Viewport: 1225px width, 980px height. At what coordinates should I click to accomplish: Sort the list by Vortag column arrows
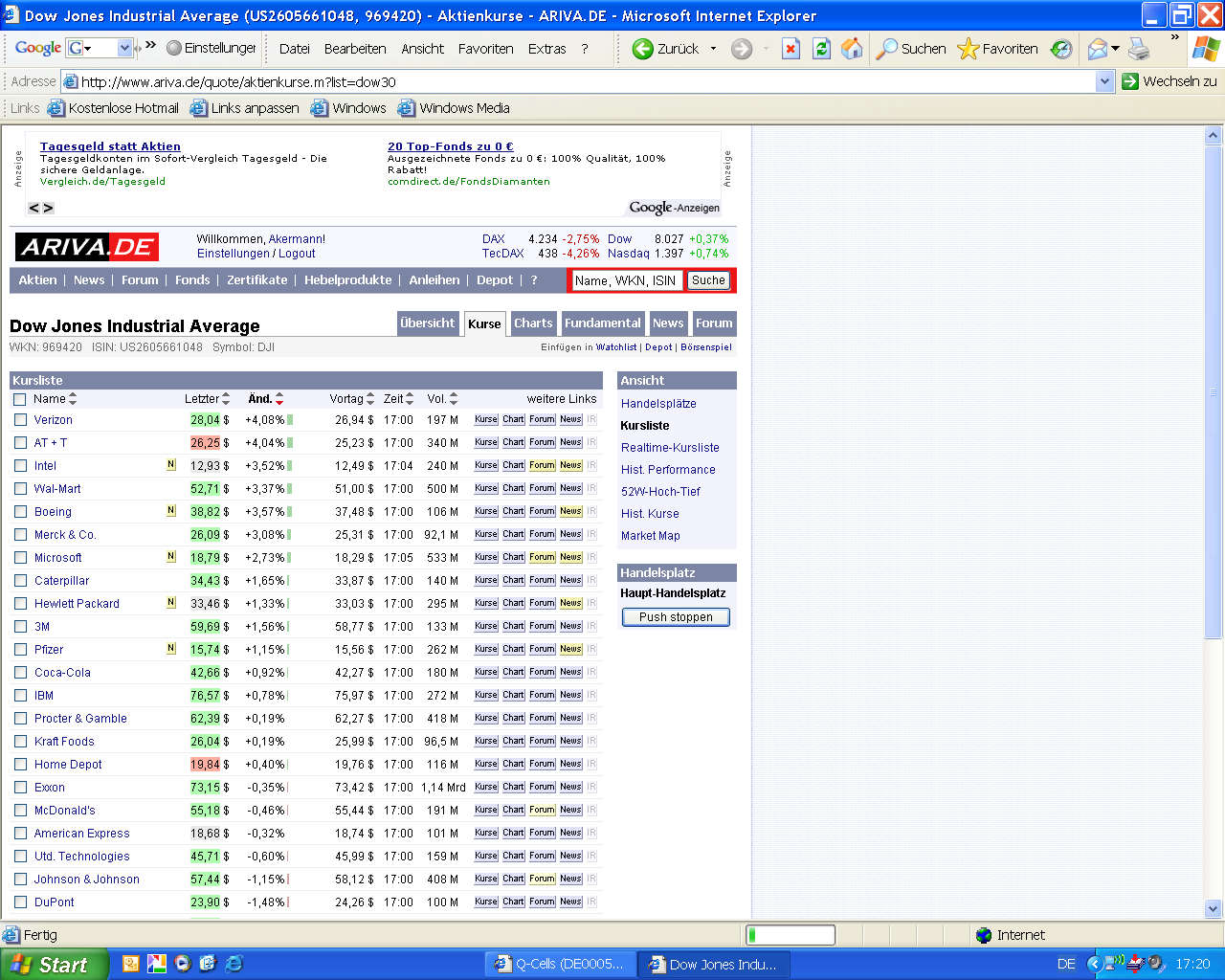(x=370, y=399)
